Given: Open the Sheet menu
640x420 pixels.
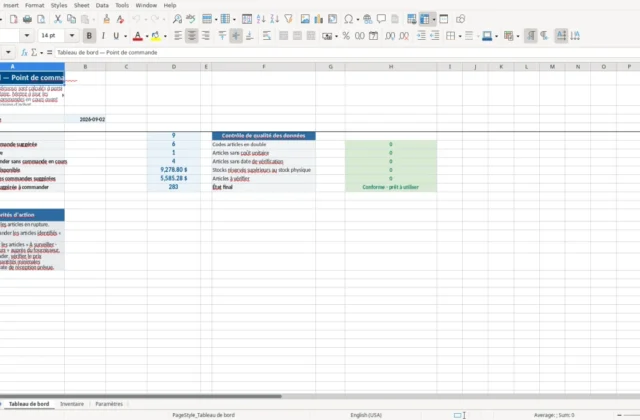Looking at the screenshot, I should point(82,5).
